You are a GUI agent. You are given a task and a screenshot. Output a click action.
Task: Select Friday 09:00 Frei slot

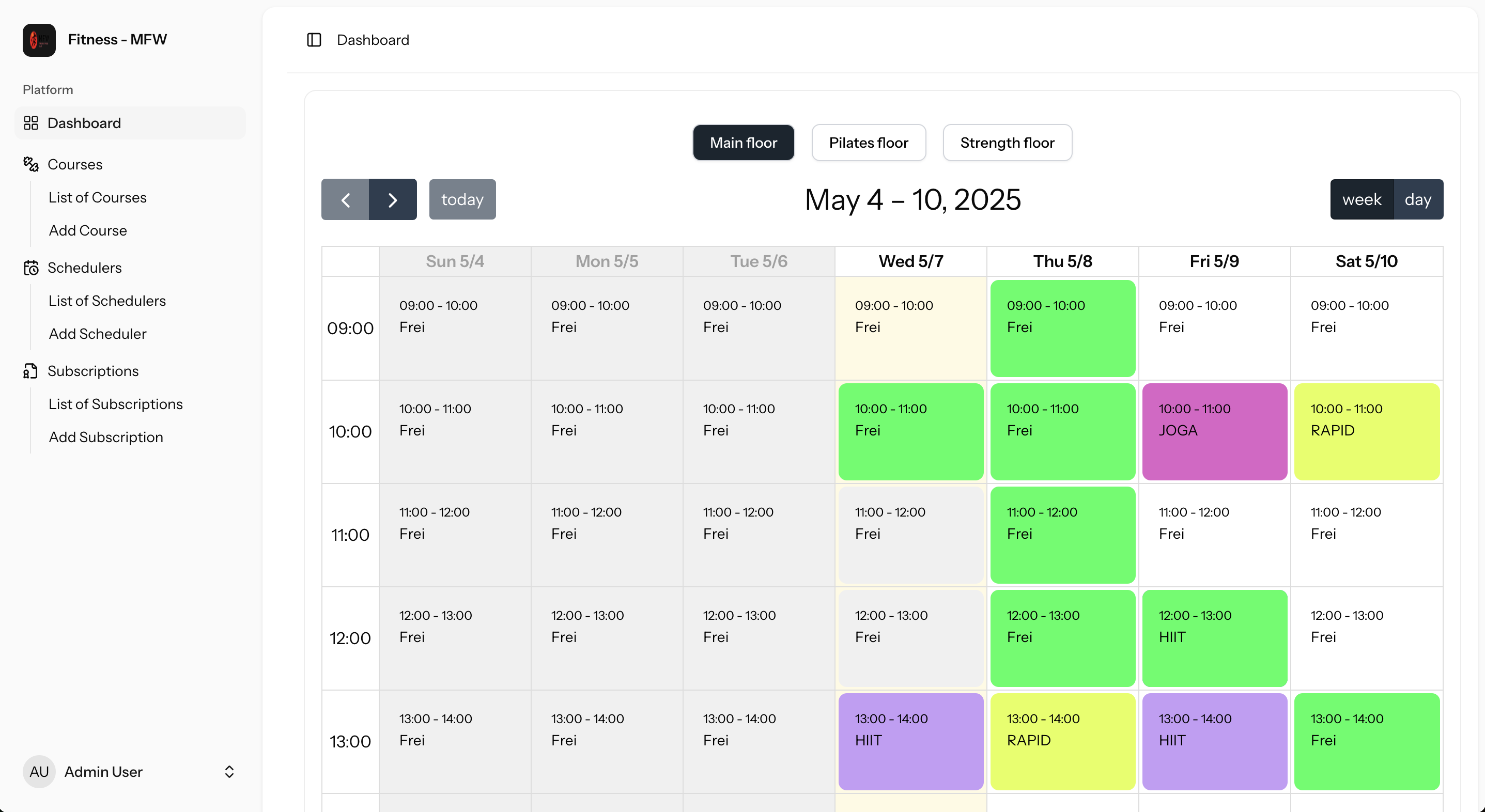click(x=1215, y=329)
